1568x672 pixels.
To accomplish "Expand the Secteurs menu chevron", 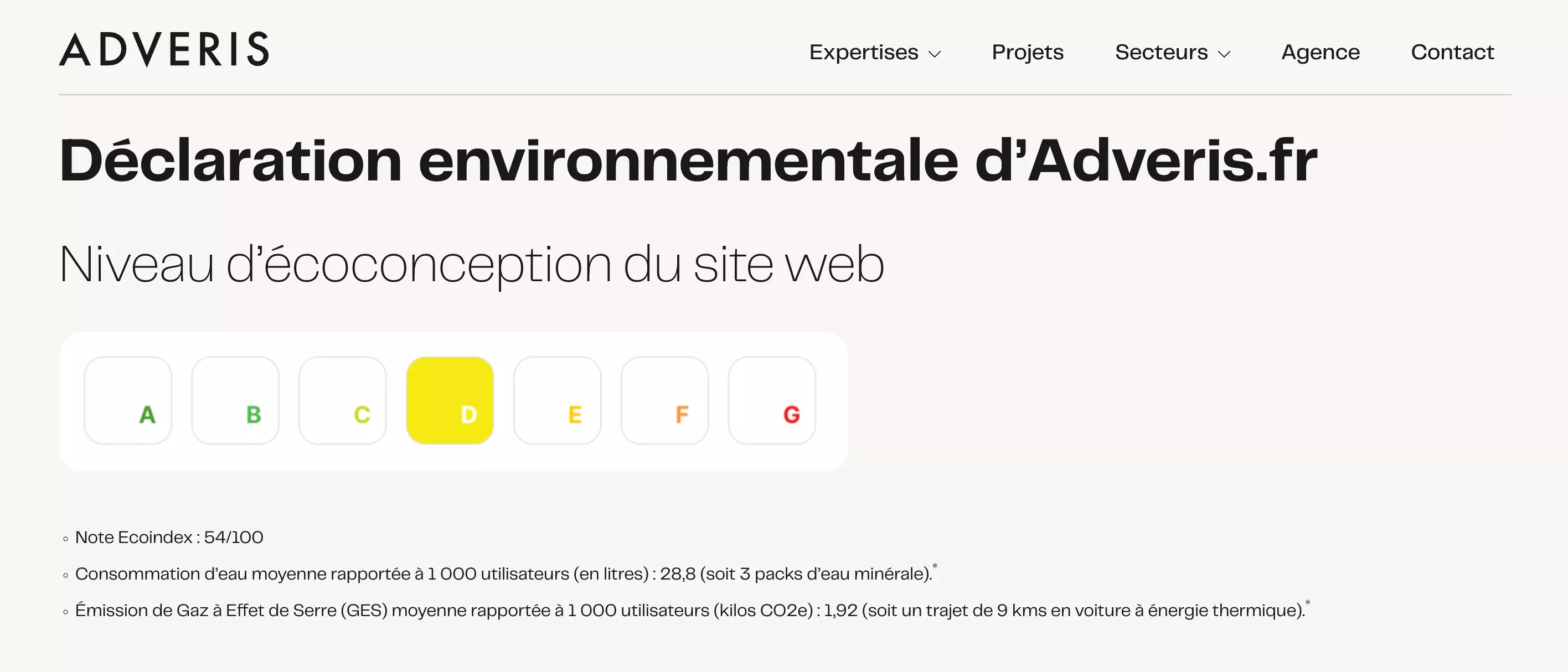I will (x=1224, y=54).
